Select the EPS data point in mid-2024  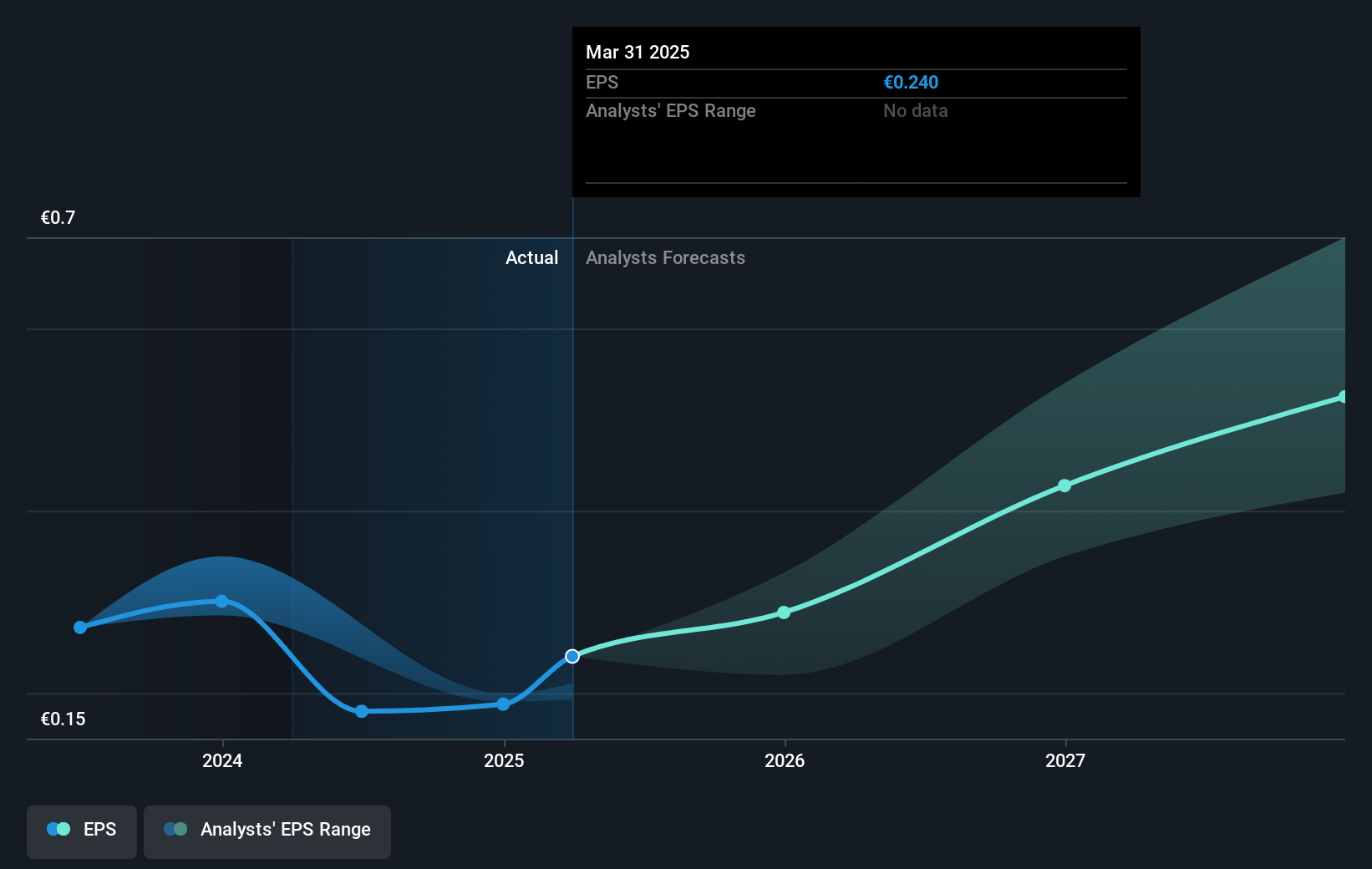tap(362, 712)
